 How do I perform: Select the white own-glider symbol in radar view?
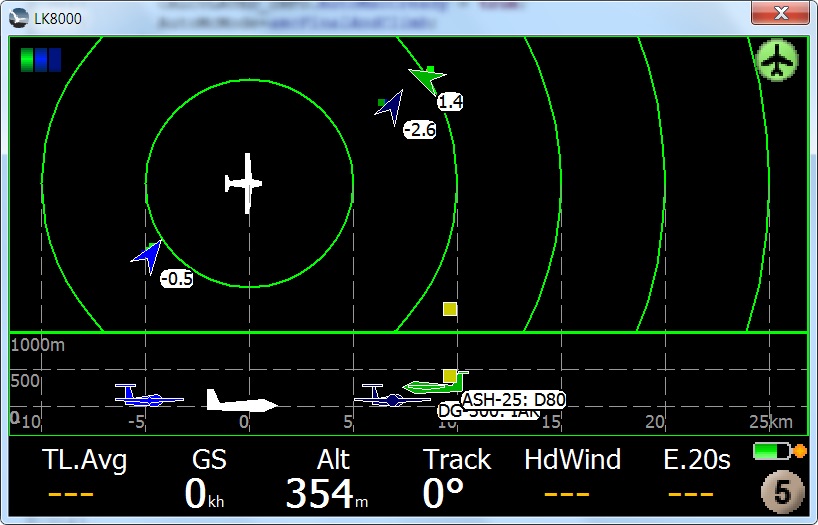pos(244,183)
